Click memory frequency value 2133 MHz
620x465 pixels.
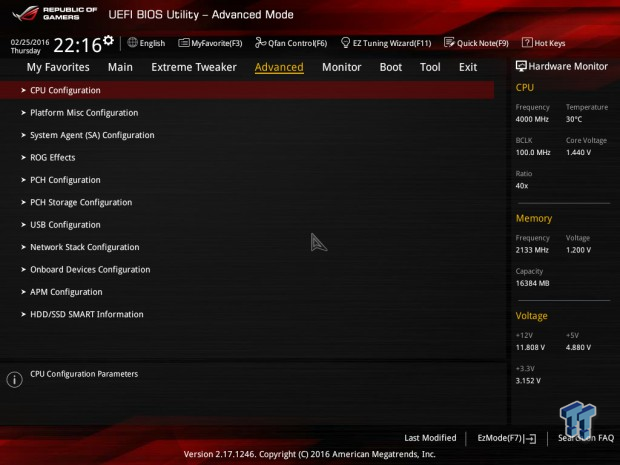coord(532,250)
